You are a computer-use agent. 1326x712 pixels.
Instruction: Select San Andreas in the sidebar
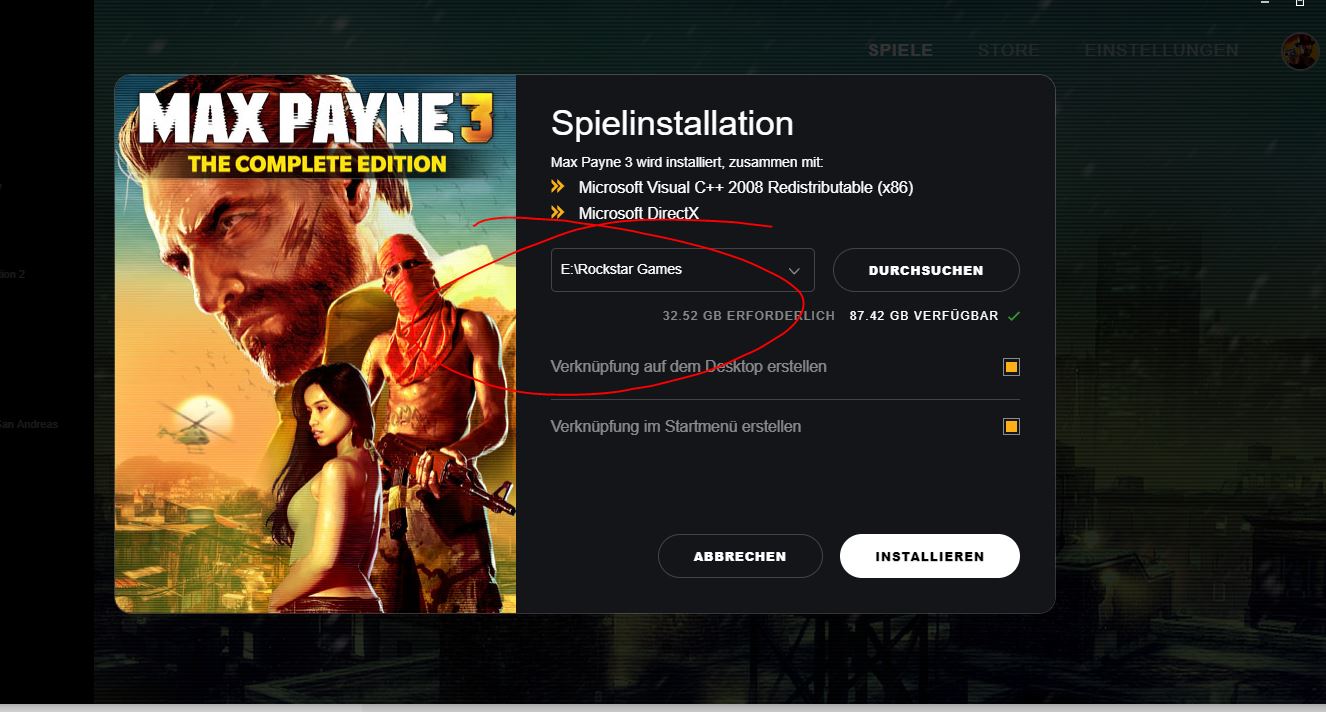coord(28,424)
